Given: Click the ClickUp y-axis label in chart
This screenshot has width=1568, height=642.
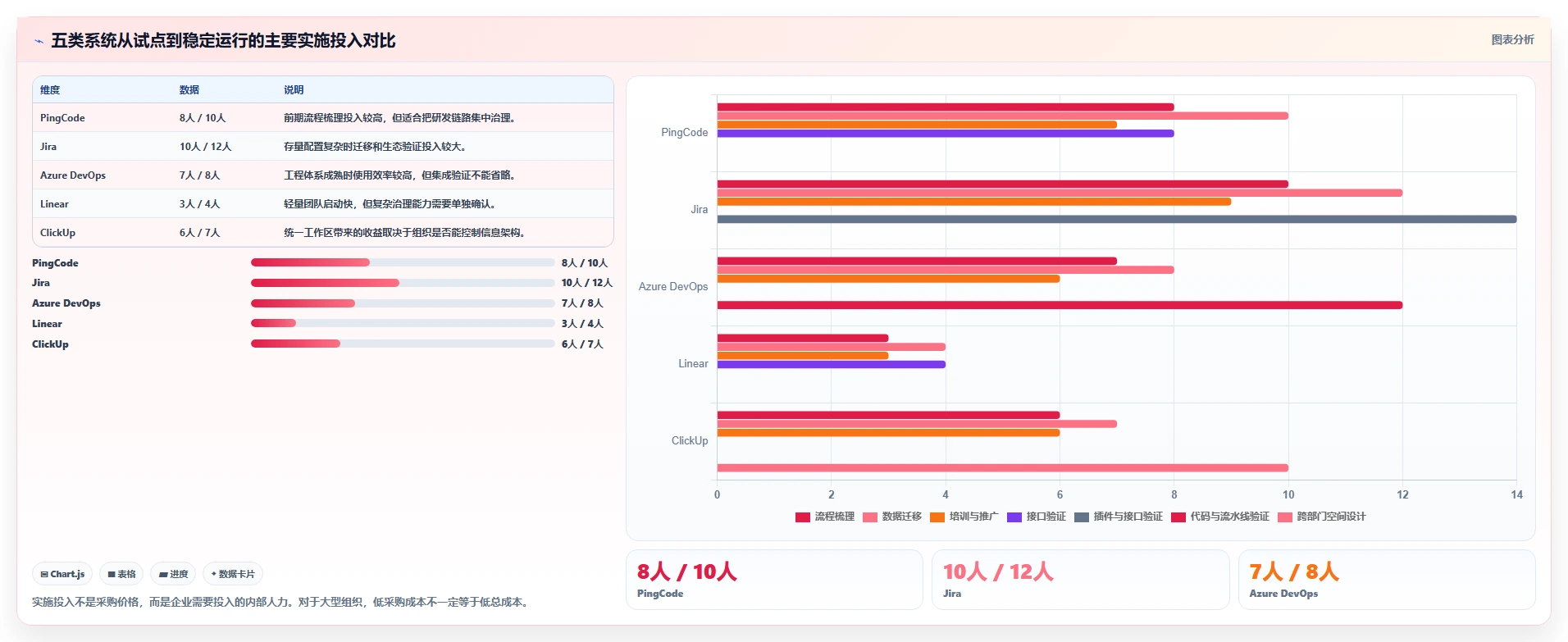Looking at the screenshot, I should tap(690, 440).
